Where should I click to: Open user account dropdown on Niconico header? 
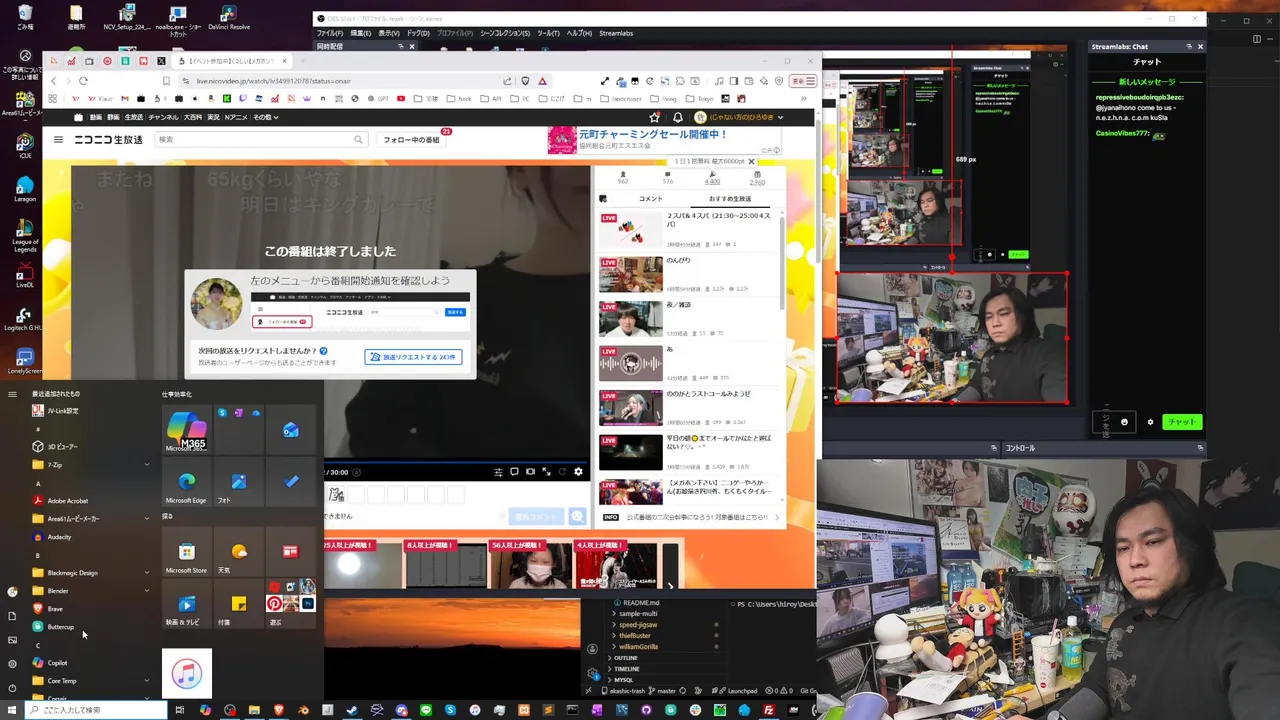(738, 117)
